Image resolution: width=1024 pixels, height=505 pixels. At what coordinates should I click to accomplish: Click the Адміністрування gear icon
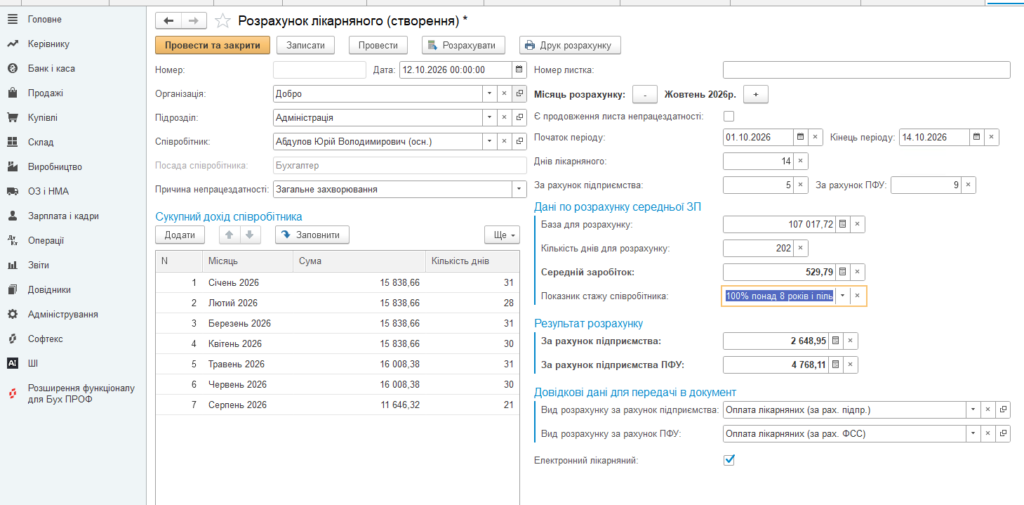12,314
